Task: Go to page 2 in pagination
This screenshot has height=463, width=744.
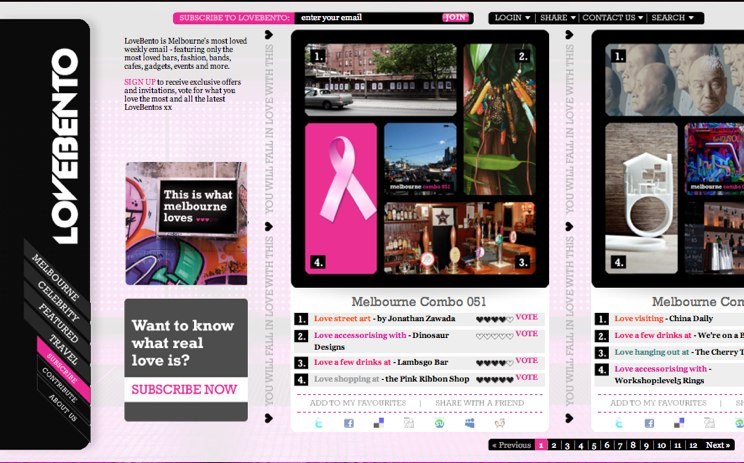Action: (x=554, y=445)
